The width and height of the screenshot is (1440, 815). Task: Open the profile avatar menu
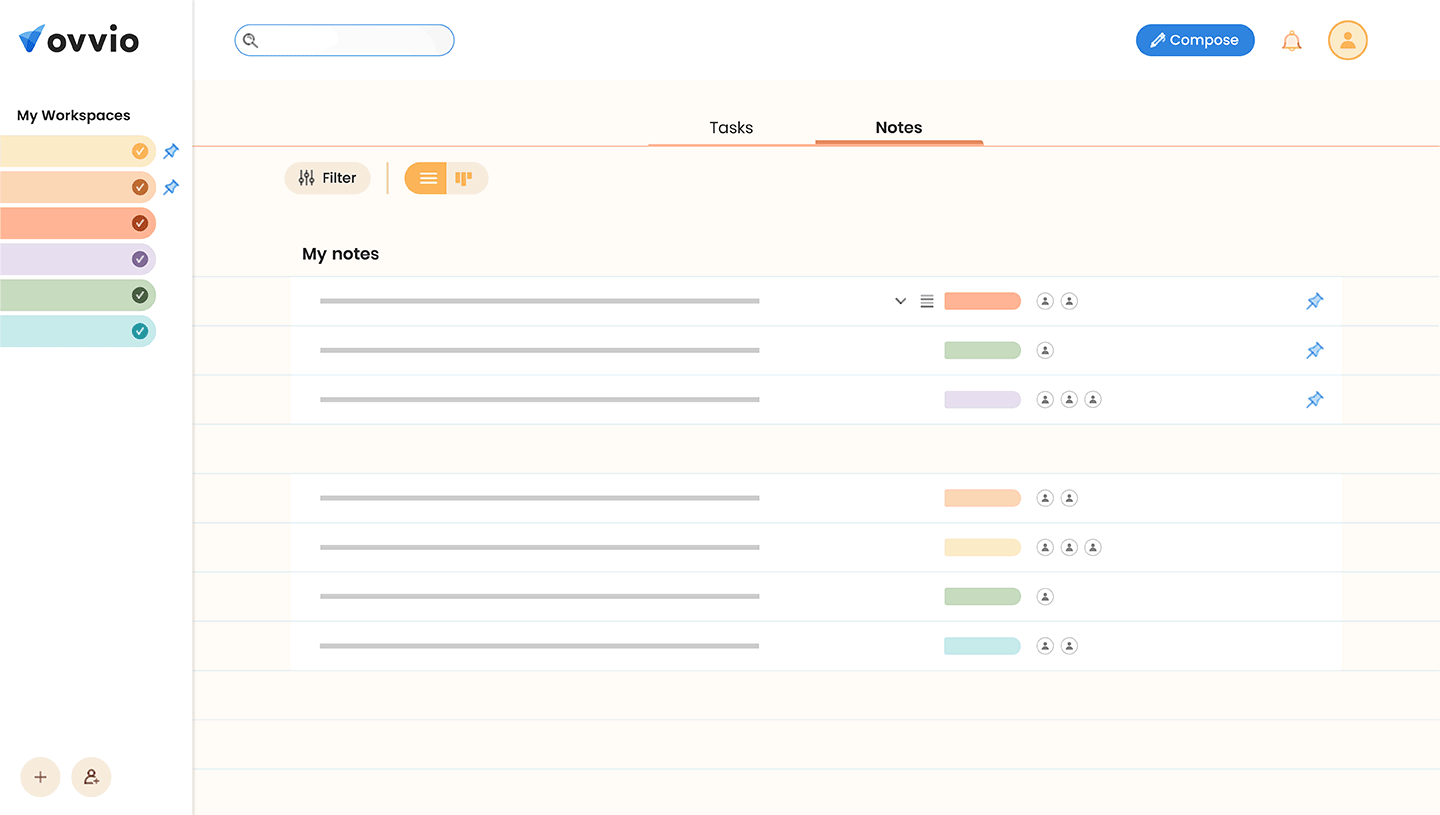tap(1347, 40)
